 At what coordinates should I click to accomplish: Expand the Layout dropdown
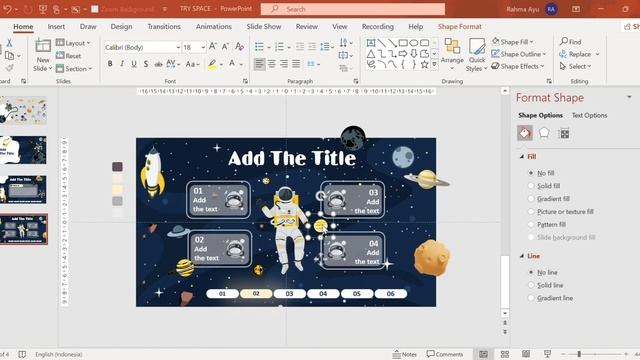pos(73,43)
